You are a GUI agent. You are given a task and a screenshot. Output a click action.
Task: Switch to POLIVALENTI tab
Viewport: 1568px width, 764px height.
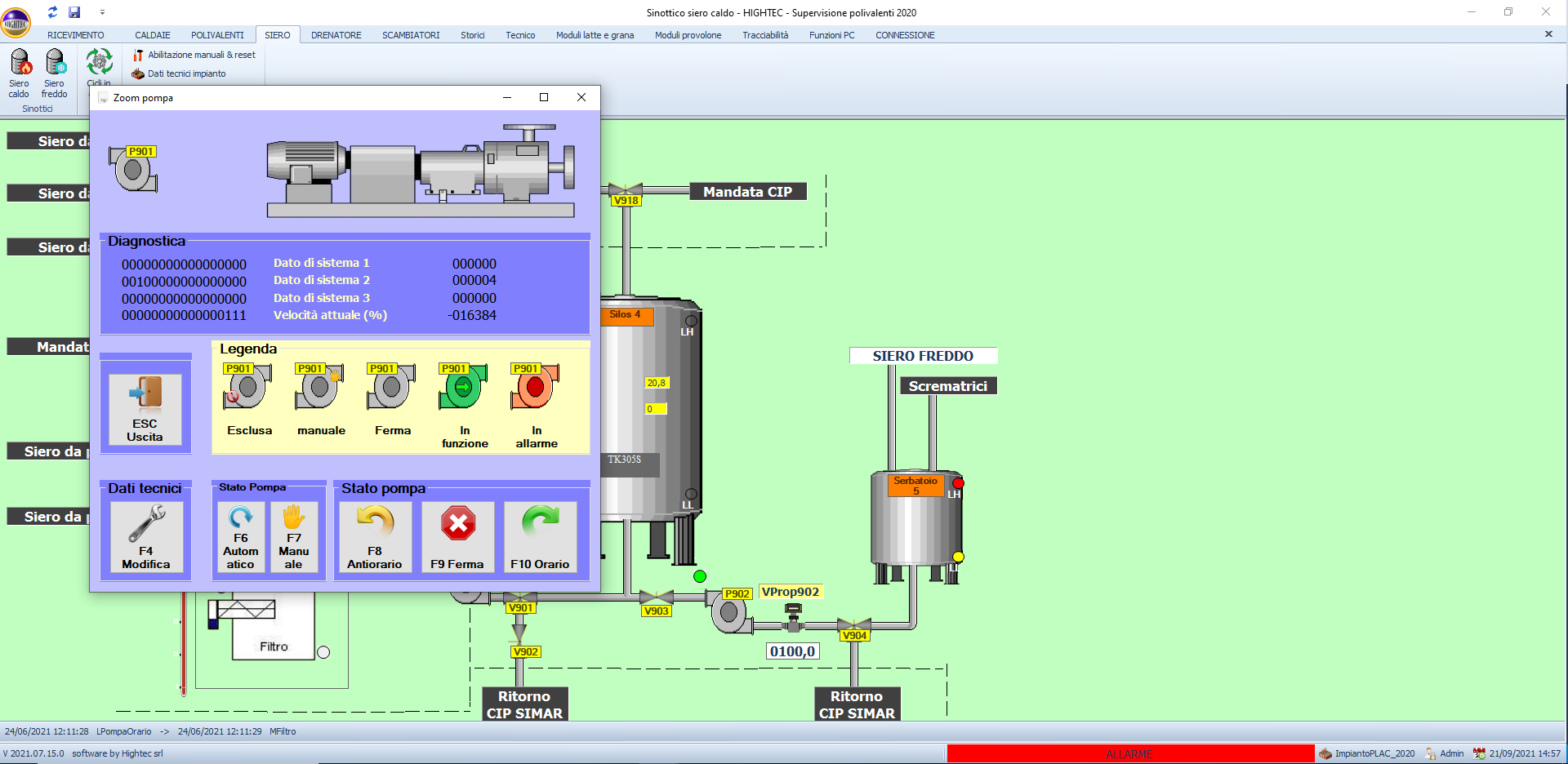217,35
